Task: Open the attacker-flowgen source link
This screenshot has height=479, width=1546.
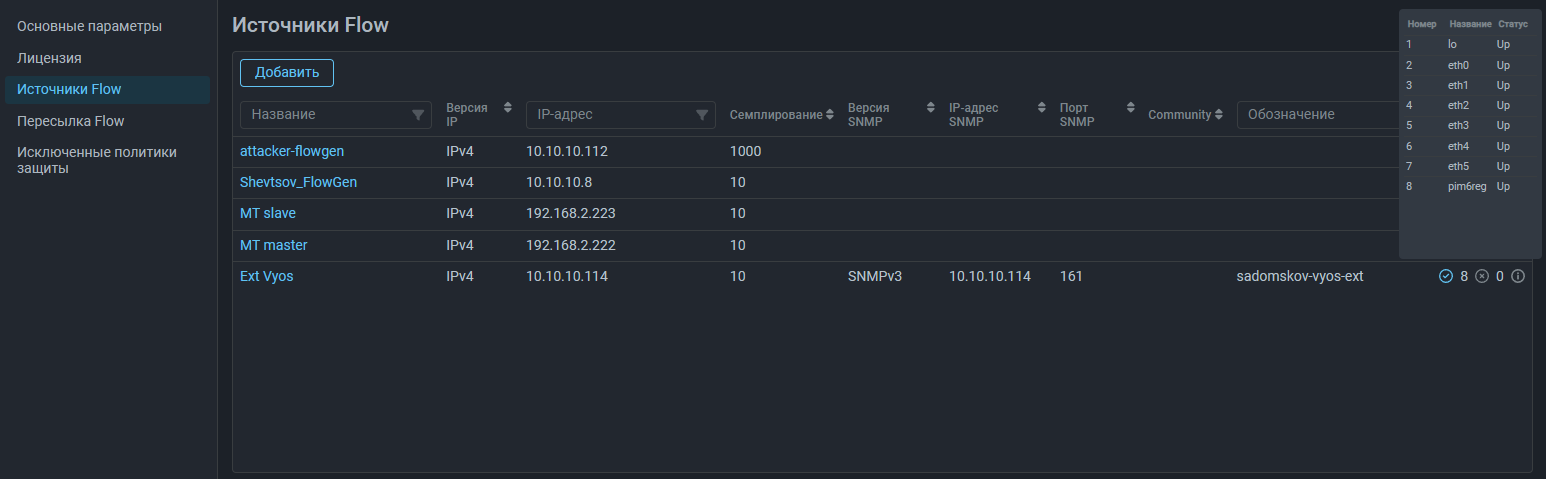Action: click(x=292, y=151)
